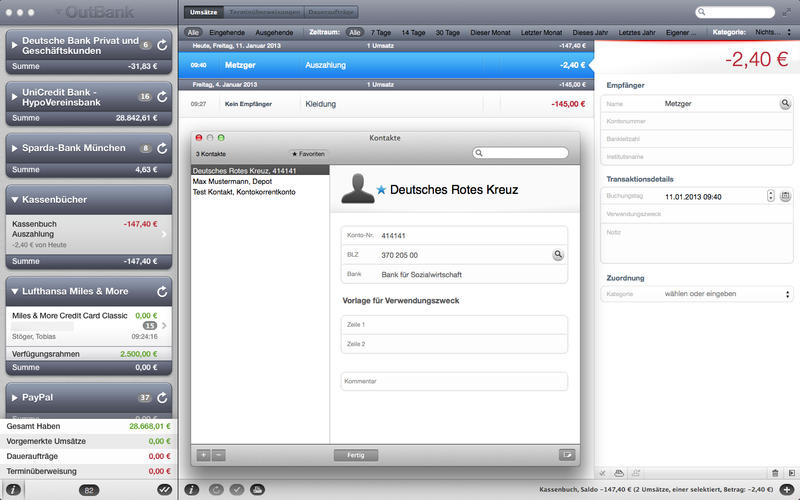This screenshot has height=500, width=800.
Task: Switch to the Daueraufträge tab
Action: tap(332, 12)
